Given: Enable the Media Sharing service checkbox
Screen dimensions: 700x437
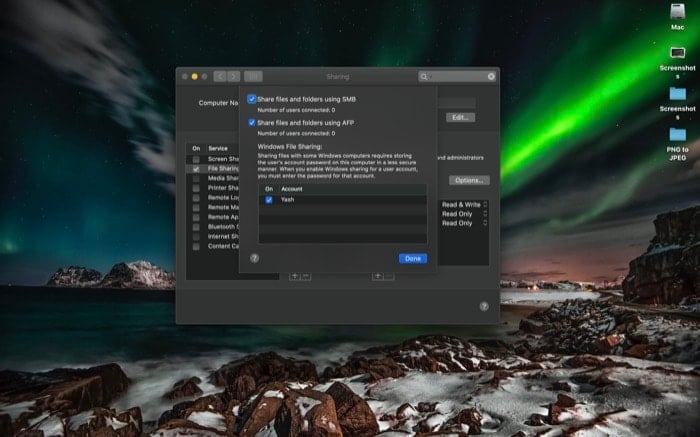Looking at the screenshot, I should pyautogui.click(x=196, y=179).
